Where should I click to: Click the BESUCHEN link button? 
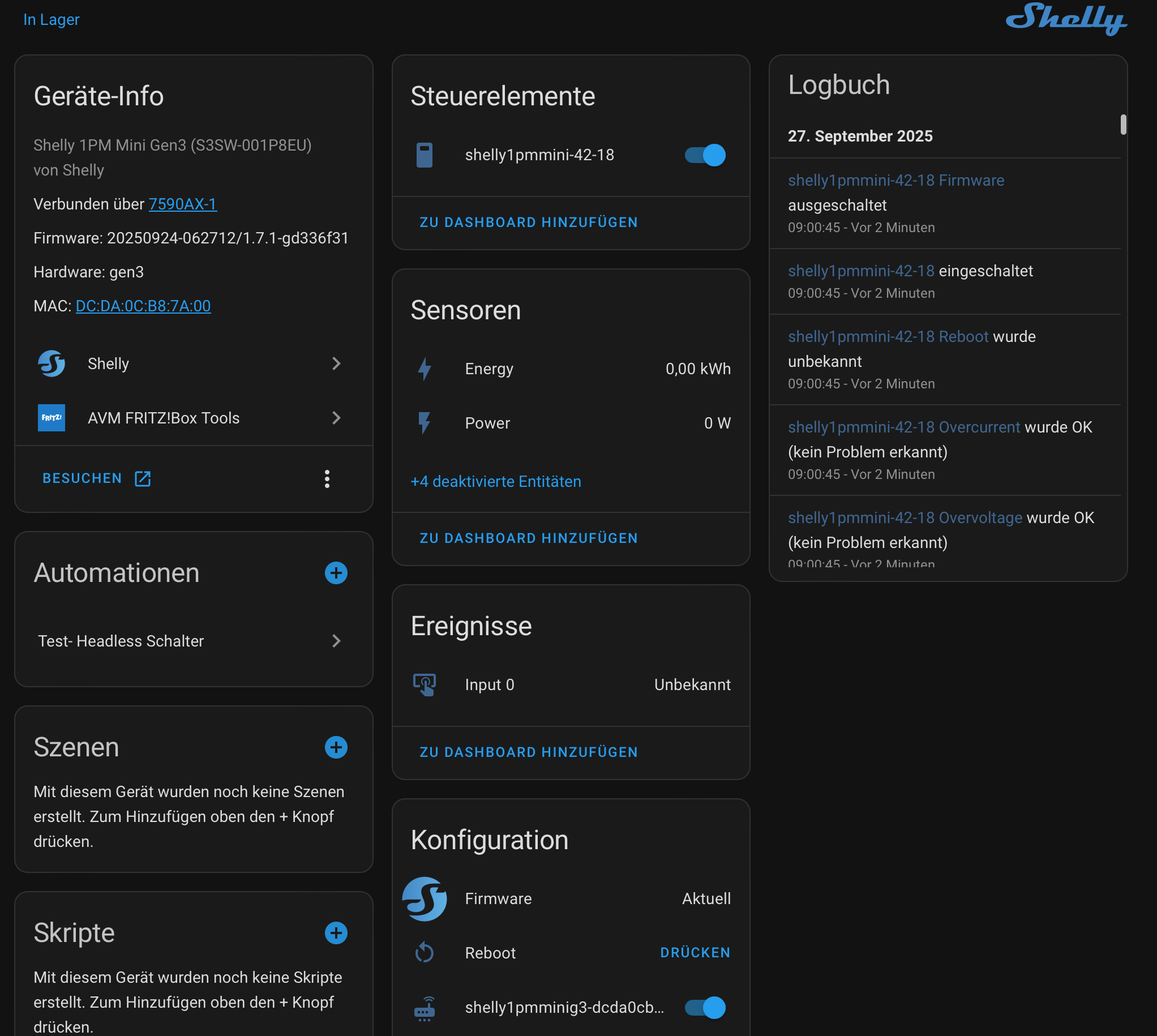tap(96, 478)
